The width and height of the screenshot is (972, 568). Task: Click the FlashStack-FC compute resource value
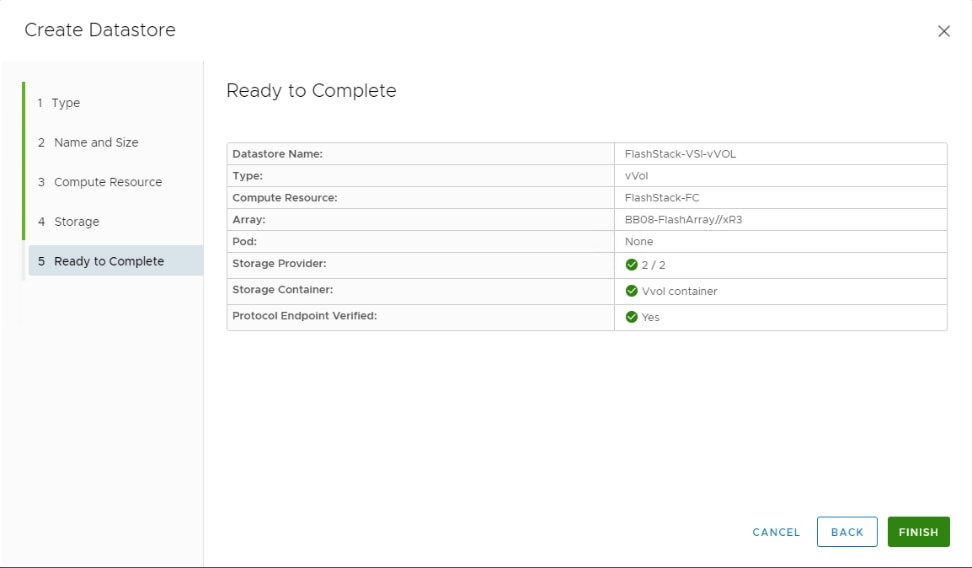point(661,198)
